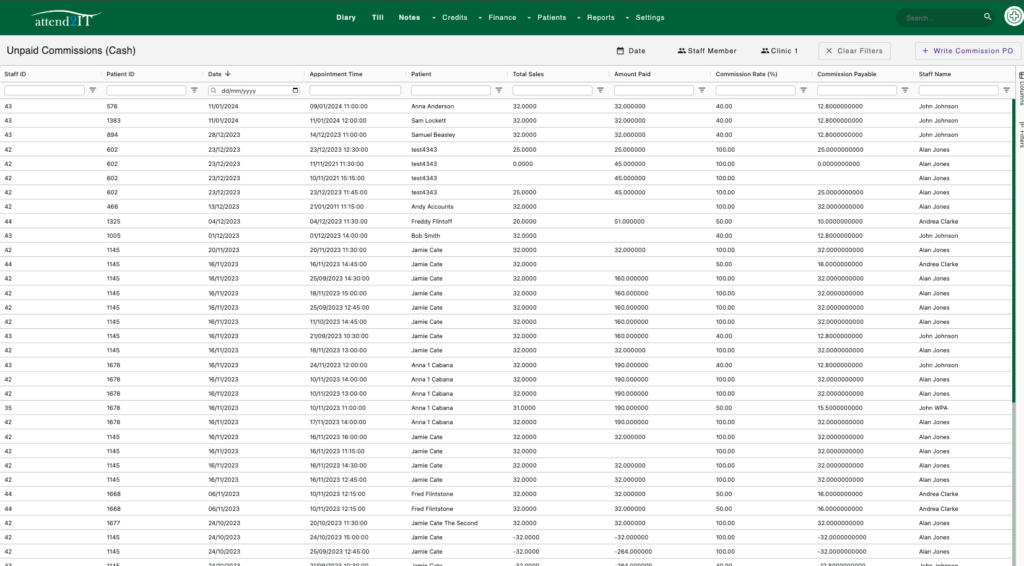Click Patient ID 1325 cell
The height and width of the screenshot is (566, 1024).
coord(113,221)
